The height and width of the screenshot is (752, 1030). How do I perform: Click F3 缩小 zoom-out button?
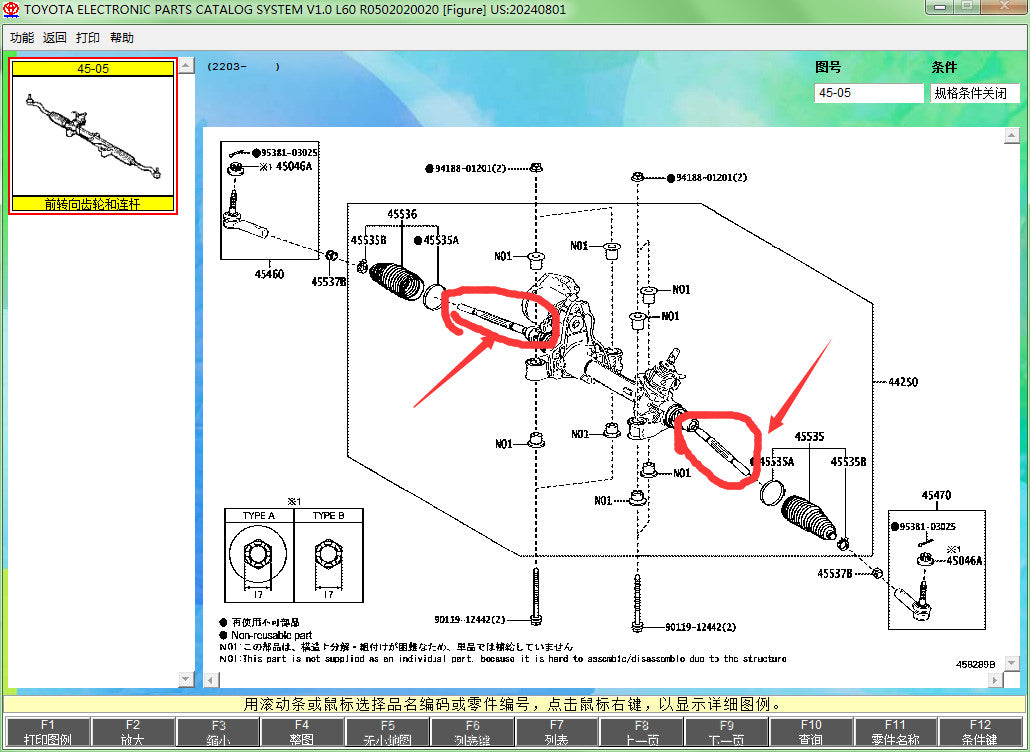click(218, 732)
